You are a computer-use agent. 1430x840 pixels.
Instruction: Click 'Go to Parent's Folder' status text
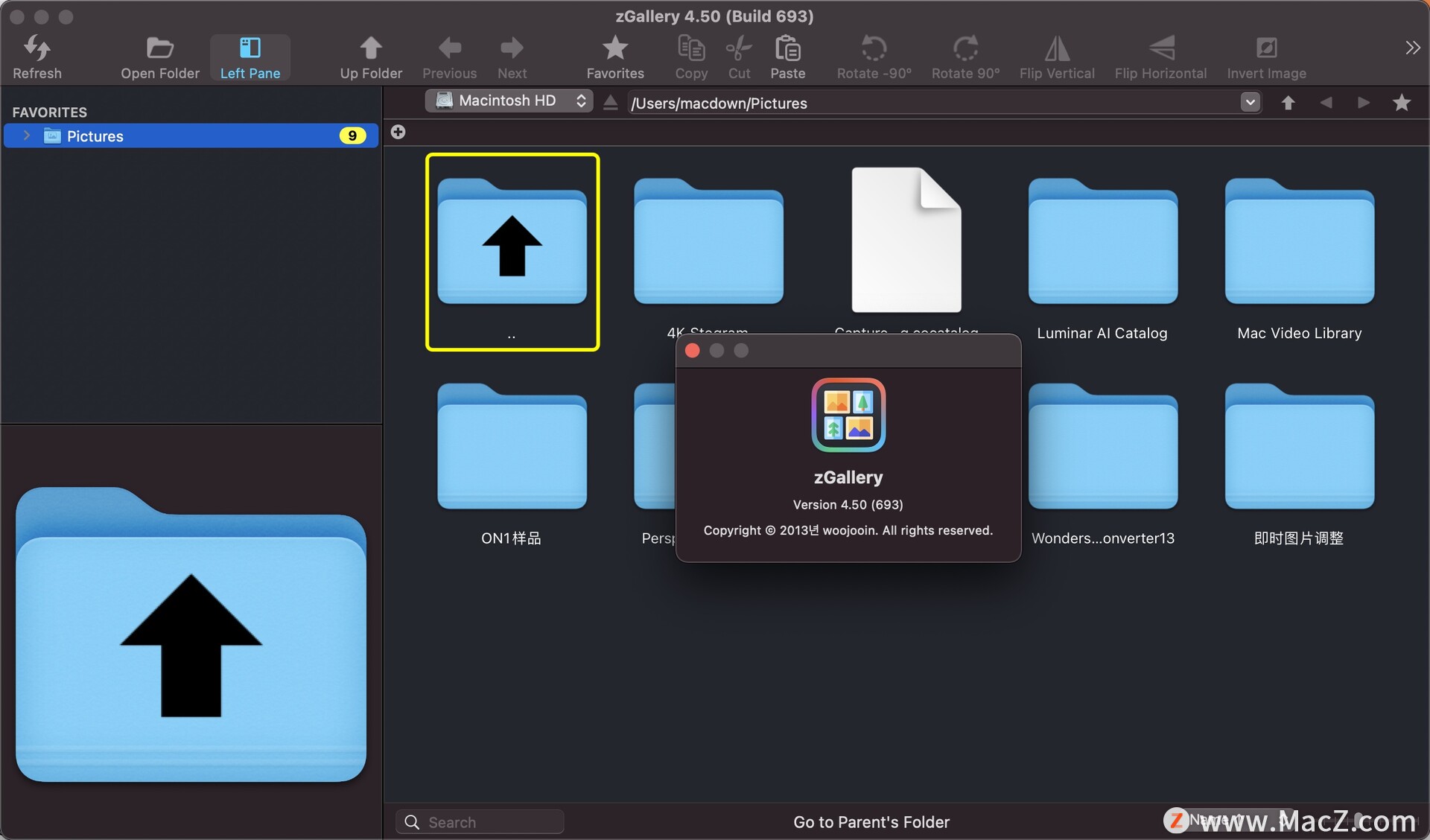click(871, 822)
